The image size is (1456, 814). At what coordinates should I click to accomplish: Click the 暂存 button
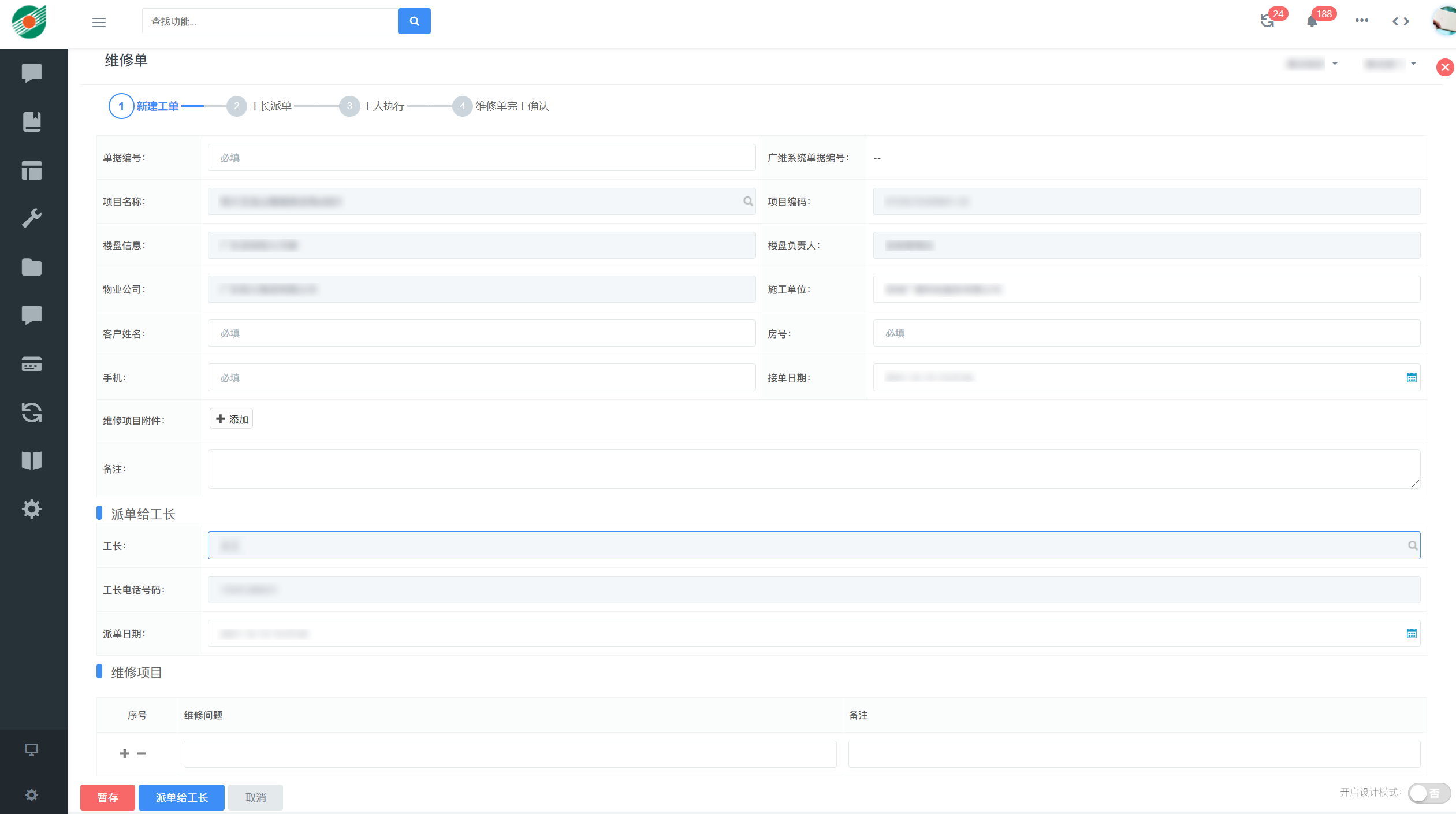(107, 797)
